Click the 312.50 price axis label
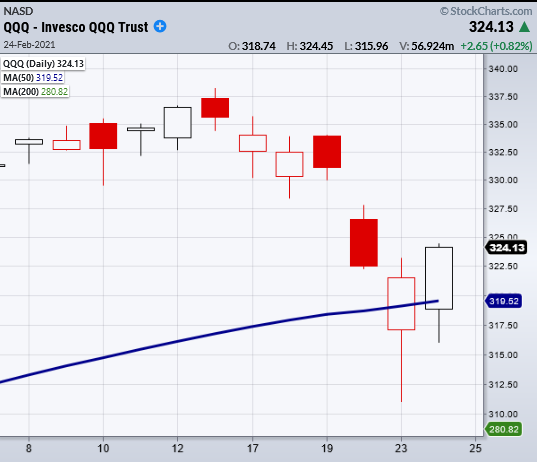The image size is (537, 462). coord(502,385)
